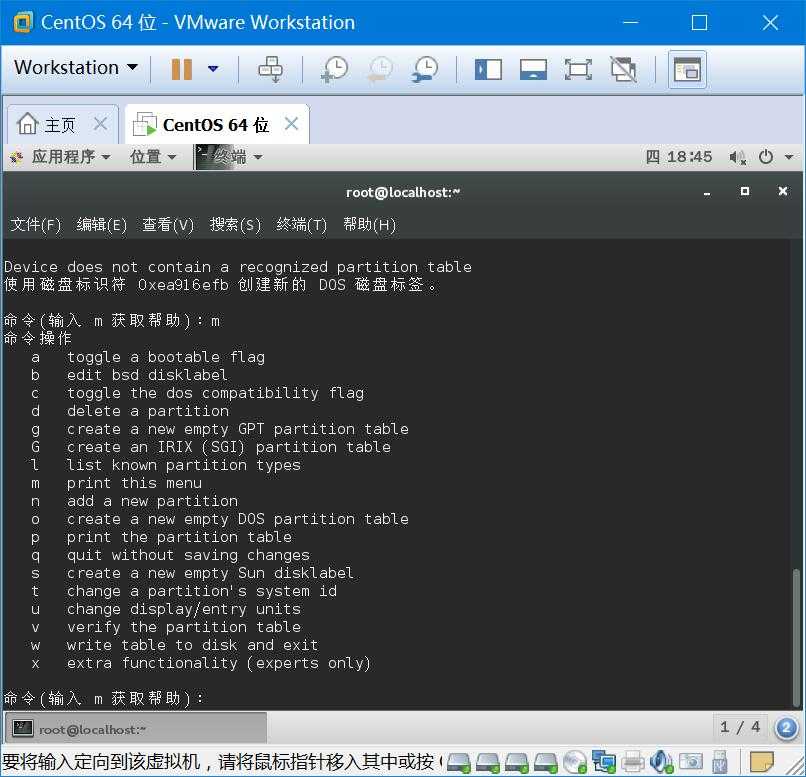Show or hide the library sidebar
Screen dimensions: 806x777
pyautogui.click(x=488, y=69)
